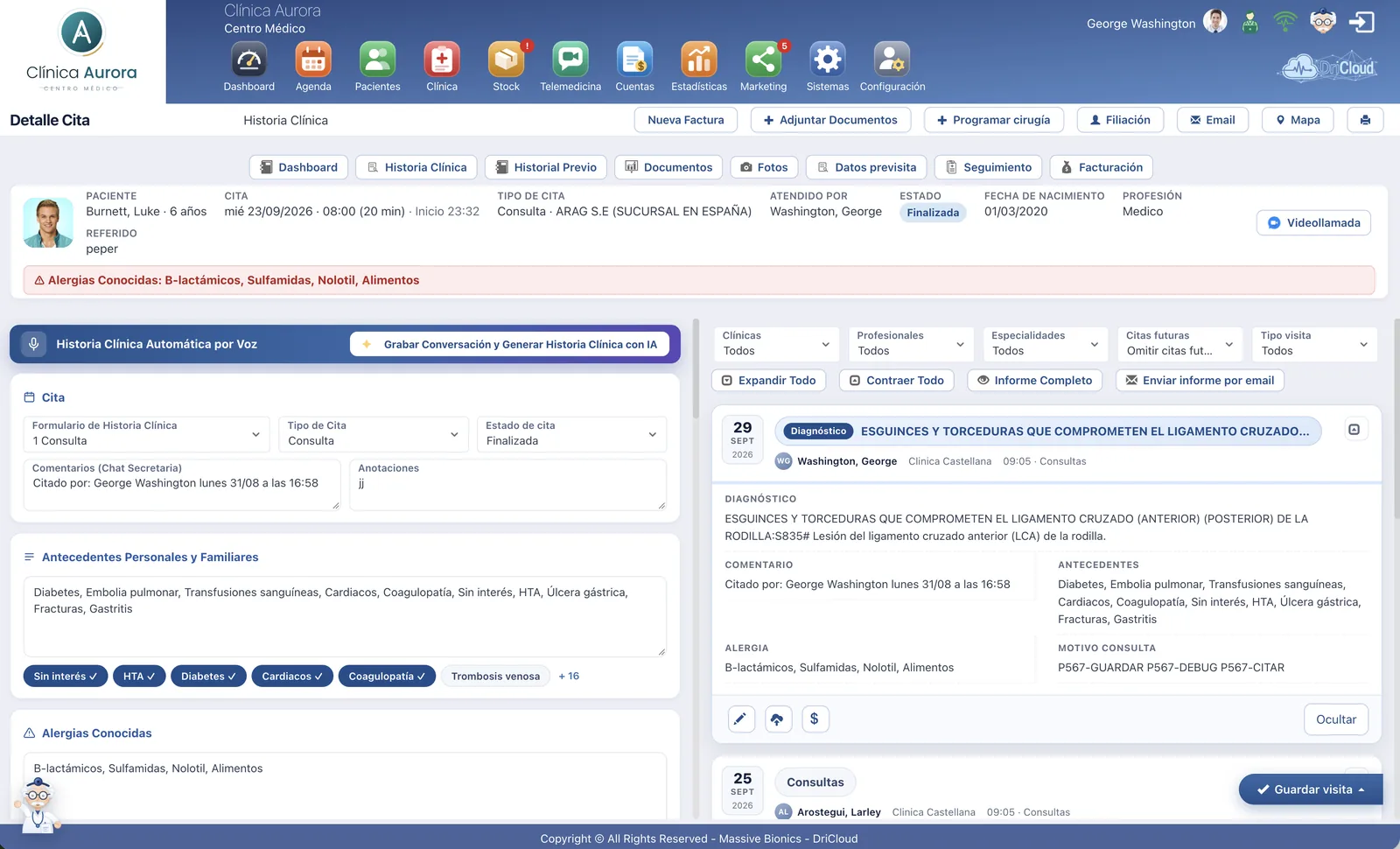Switch to the Facturación tab
Viewport: 1400px width, 849px height.
pyautogui.click(x=1102, y=167)
